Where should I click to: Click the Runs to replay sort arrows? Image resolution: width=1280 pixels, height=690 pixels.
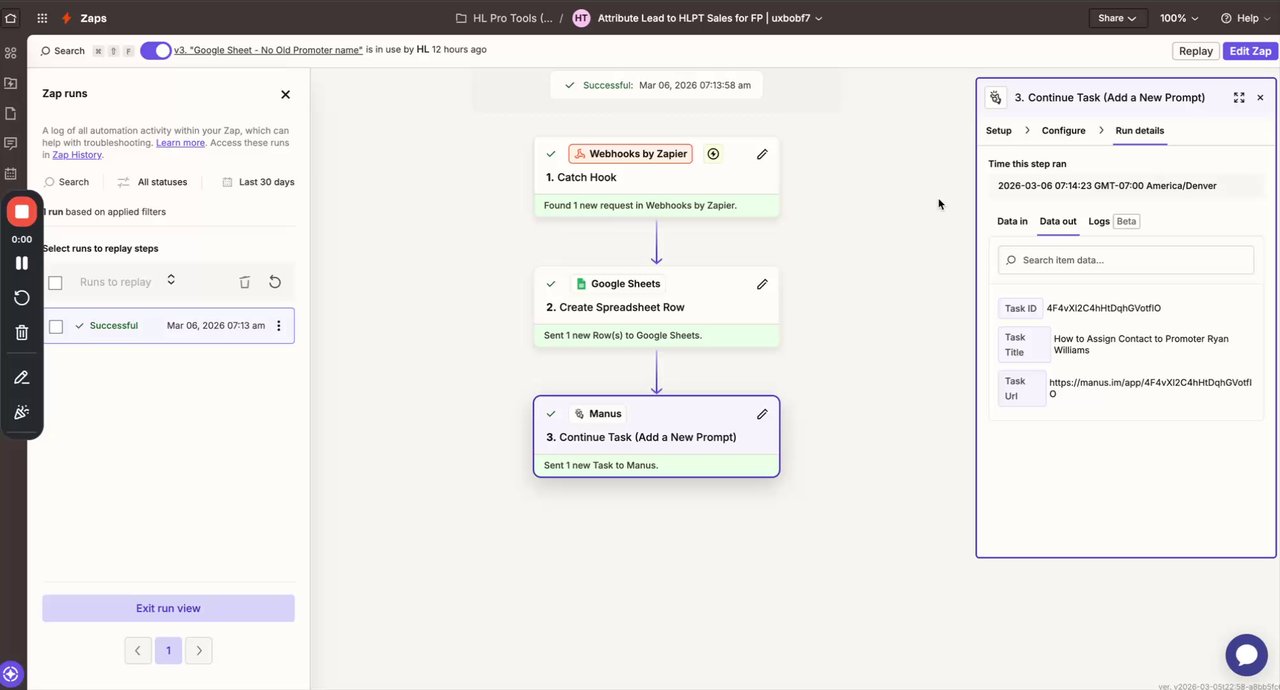click(171, 280)
